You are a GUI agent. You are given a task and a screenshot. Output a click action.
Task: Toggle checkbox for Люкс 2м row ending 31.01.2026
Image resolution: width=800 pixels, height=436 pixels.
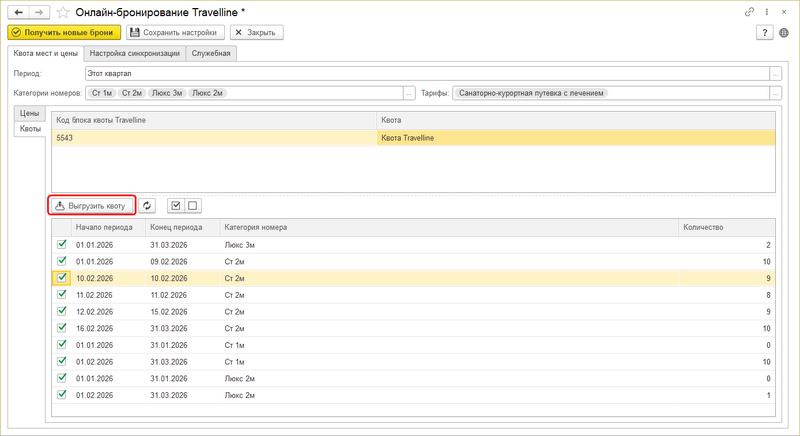point(62,378)
